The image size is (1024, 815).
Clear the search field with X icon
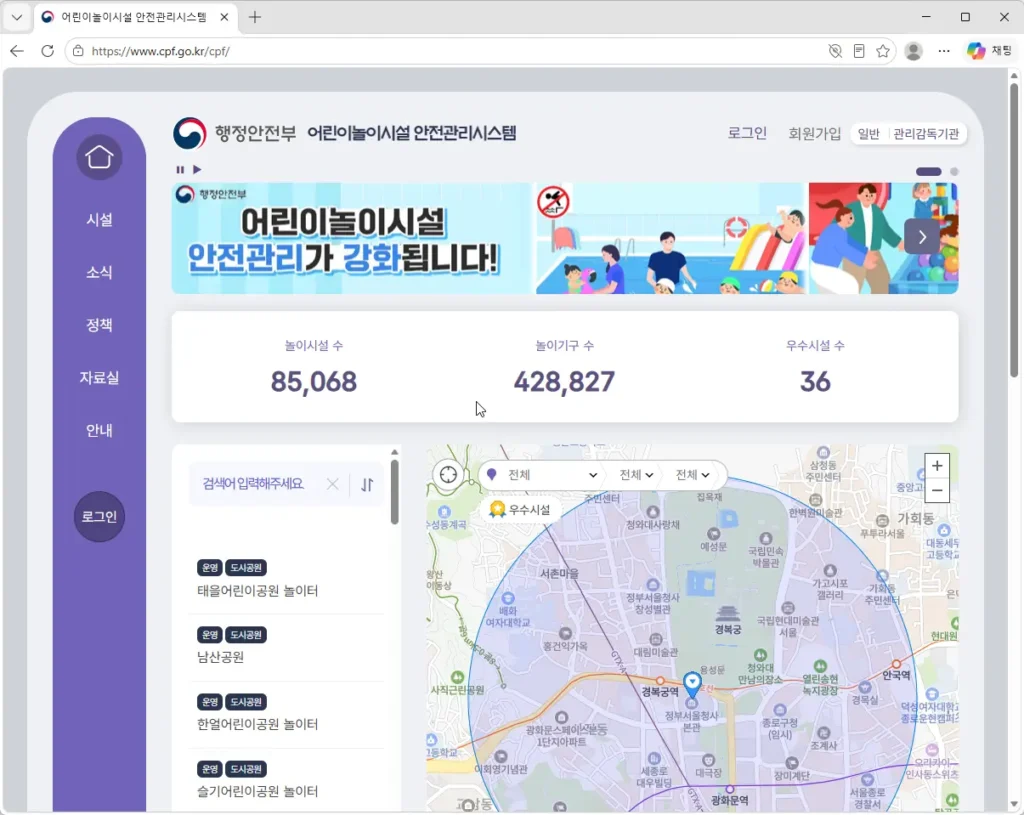click(x=332, y=484)
